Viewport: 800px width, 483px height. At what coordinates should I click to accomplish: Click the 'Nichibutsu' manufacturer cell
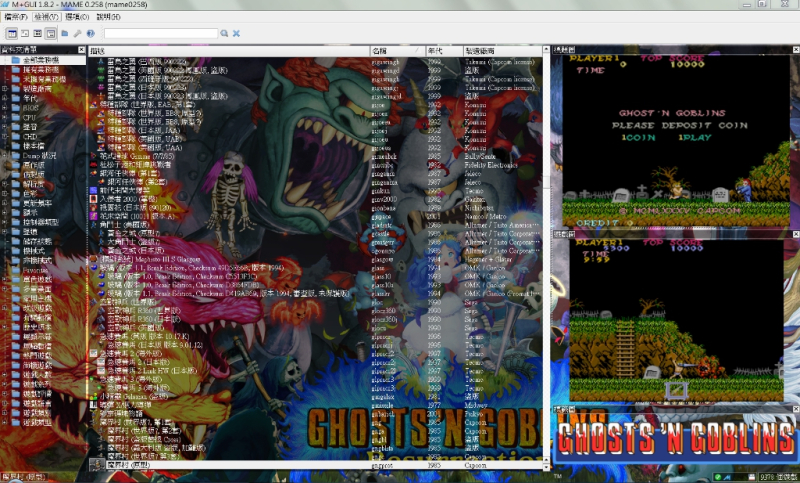(x=479, y=208)
